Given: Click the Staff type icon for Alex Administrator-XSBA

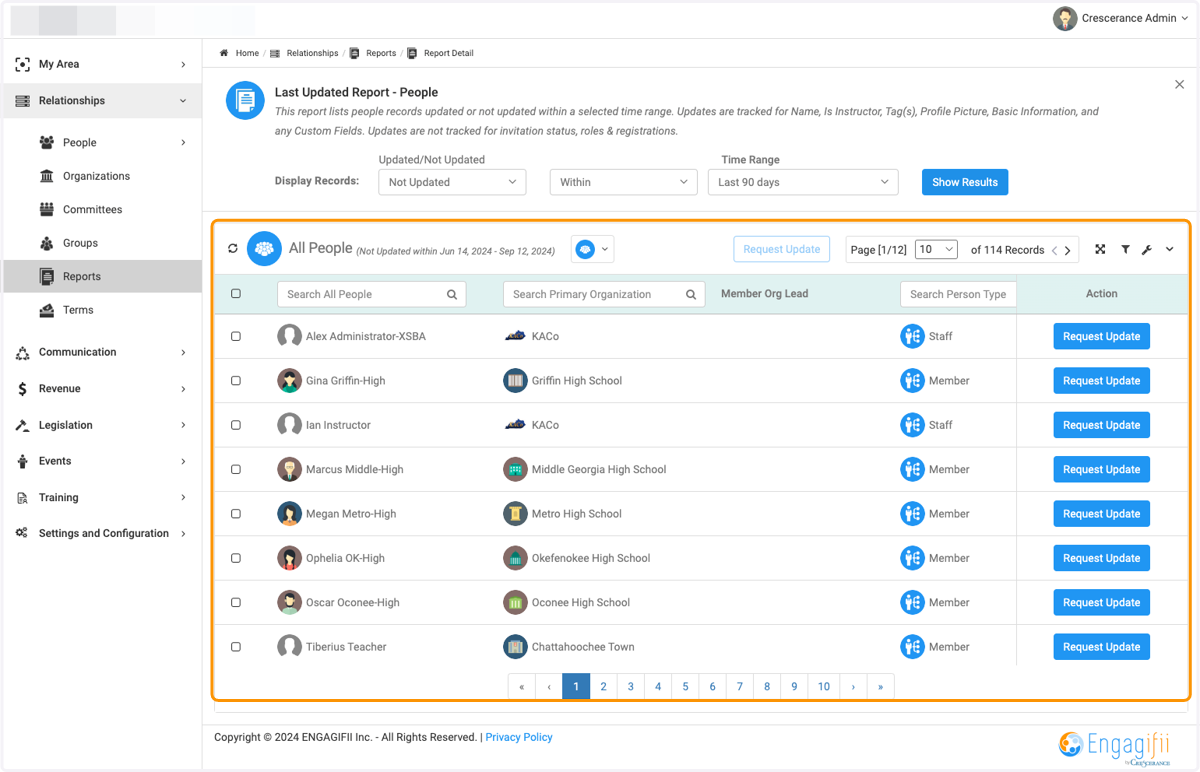Looking at the screenshot, I should point(912,336).
